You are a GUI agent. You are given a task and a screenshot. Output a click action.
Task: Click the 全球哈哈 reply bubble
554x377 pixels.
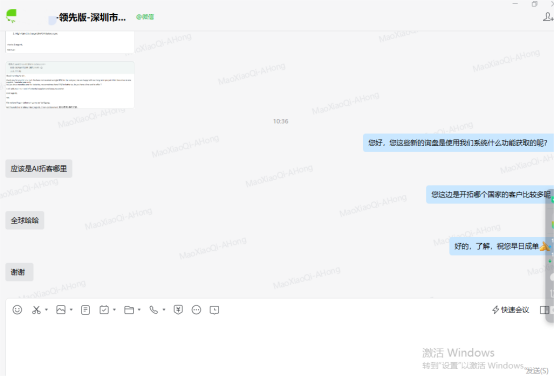24,220
